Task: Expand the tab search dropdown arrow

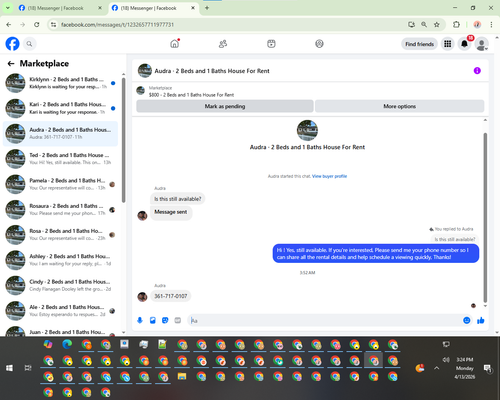Action: (x=8, y=8)
